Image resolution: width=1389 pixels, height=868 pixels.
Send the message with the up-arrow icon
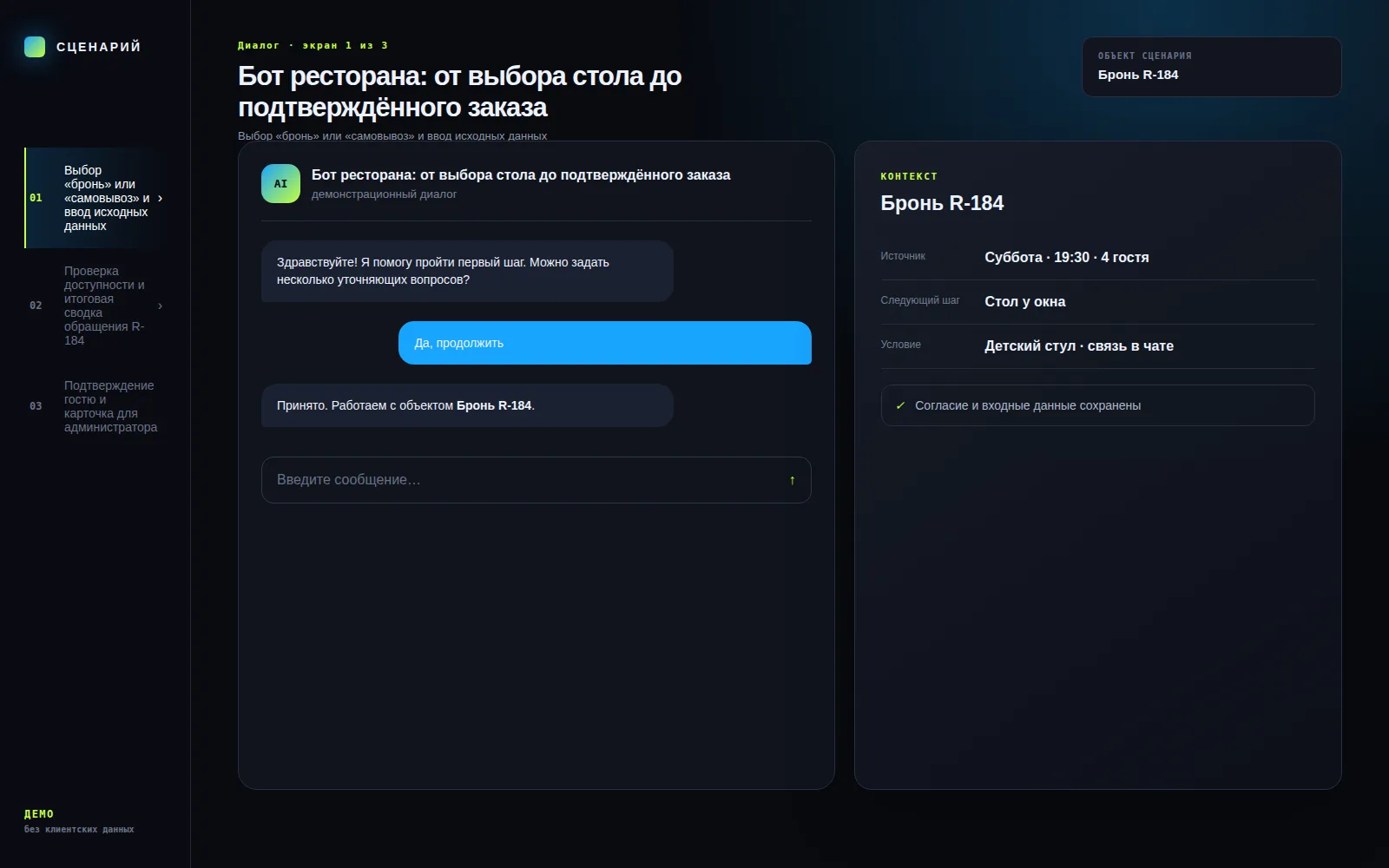[x=792, y=480]
